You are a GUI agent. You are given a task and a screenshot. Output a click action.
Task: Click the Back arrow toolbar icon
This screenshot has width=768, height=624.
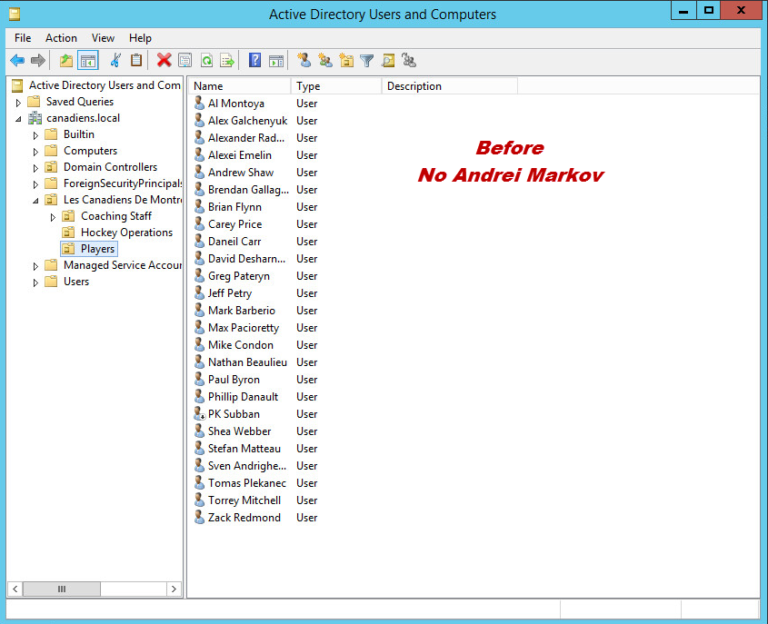pyautogui.click(x=18, y=61)
